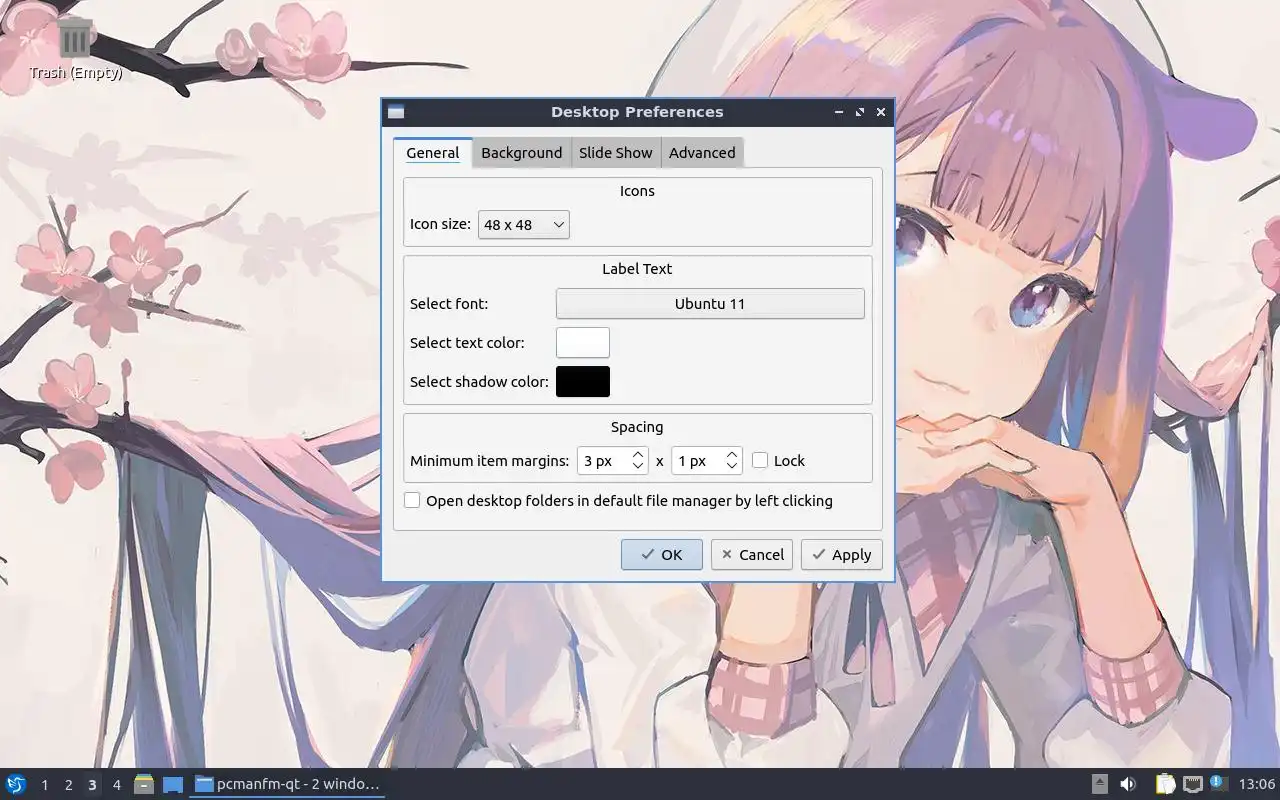
Task: Open the 13:06 clock in the panel
Action: 1256,784
